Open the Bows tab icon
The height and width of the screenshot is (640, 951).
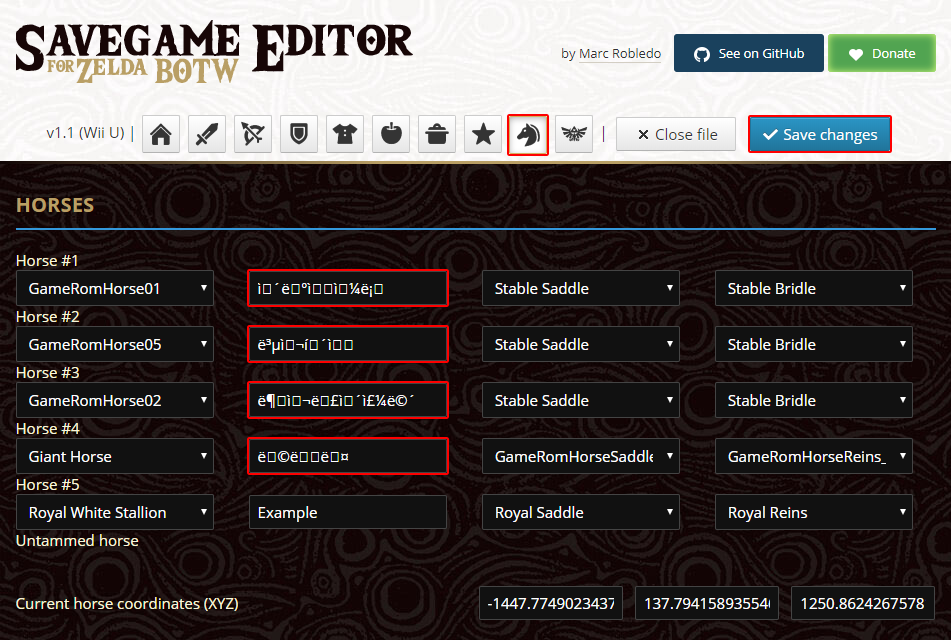[x=253, y=134]
